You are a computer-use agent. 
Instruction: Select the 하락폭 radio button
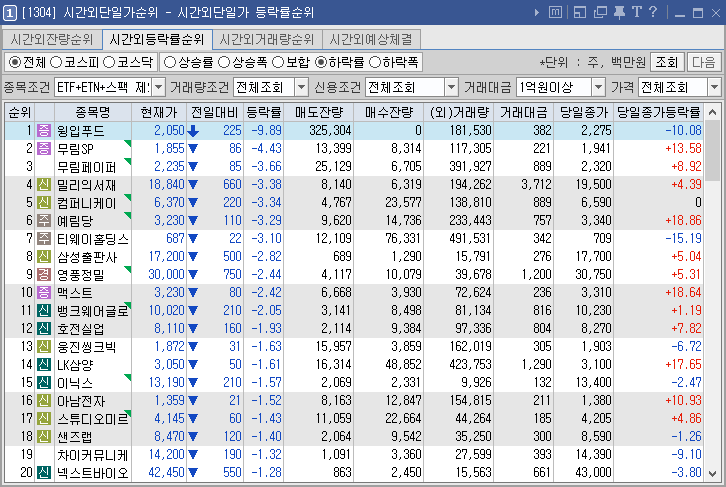(375, 62)
